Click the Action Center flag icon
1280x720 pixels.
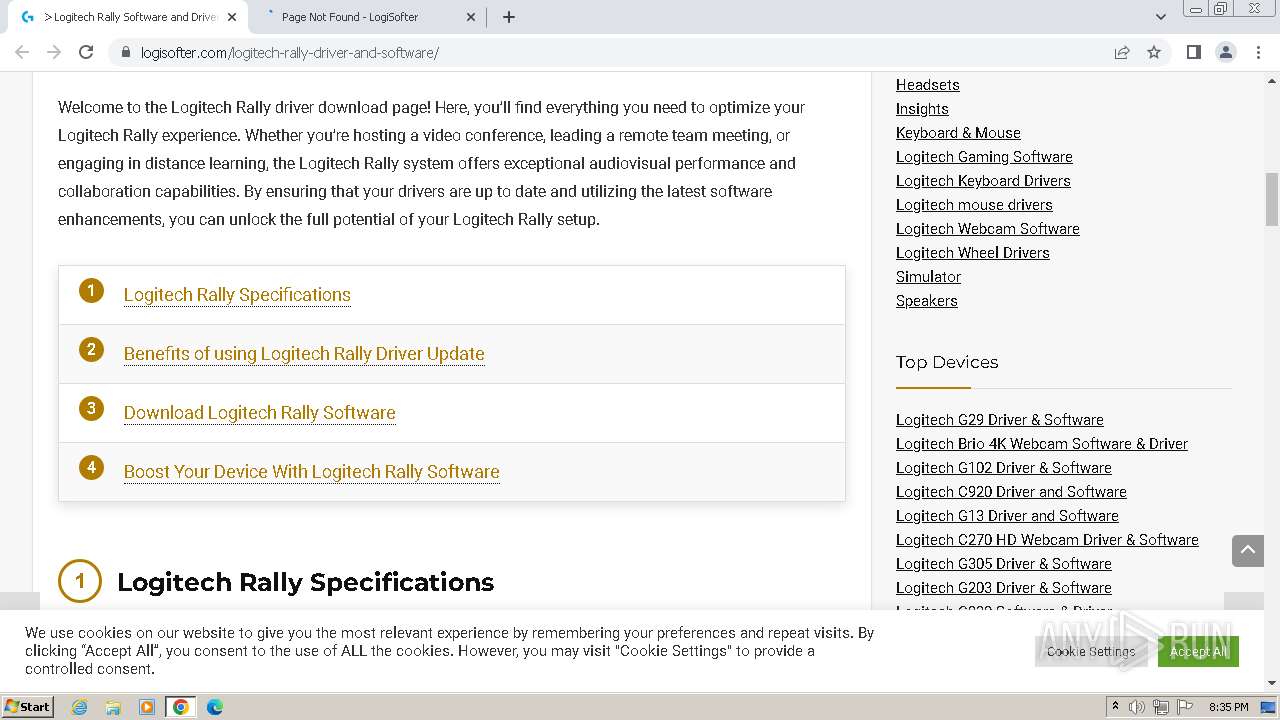tap(1184, 707)
